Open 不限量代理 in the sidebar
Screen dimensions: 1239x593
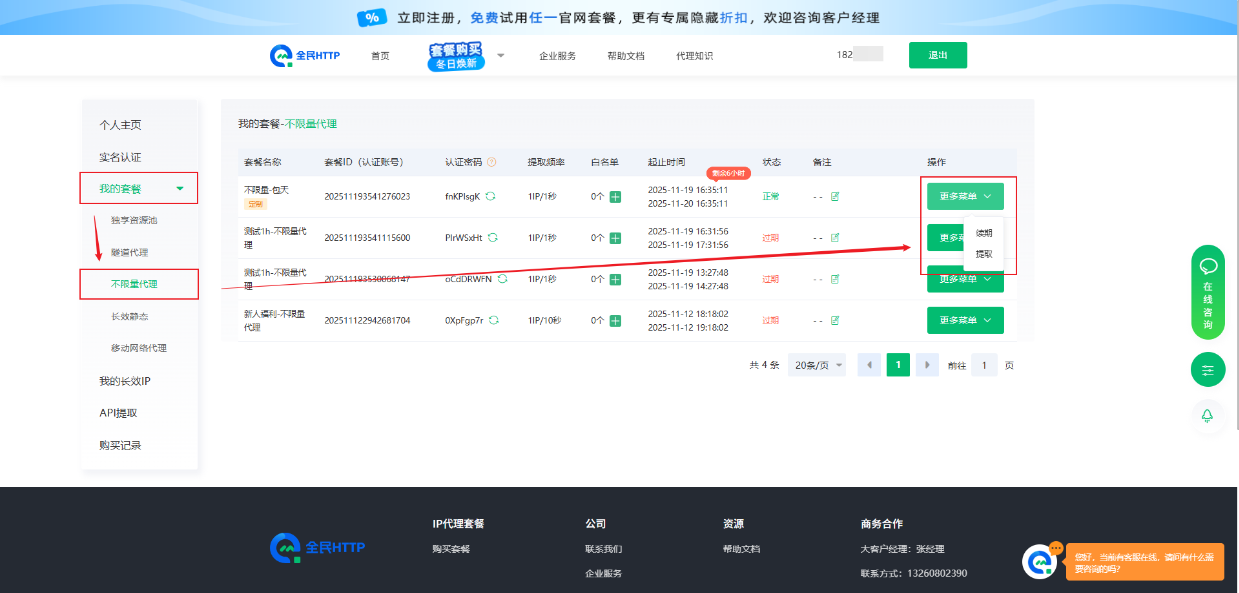(x=134, y=284)
